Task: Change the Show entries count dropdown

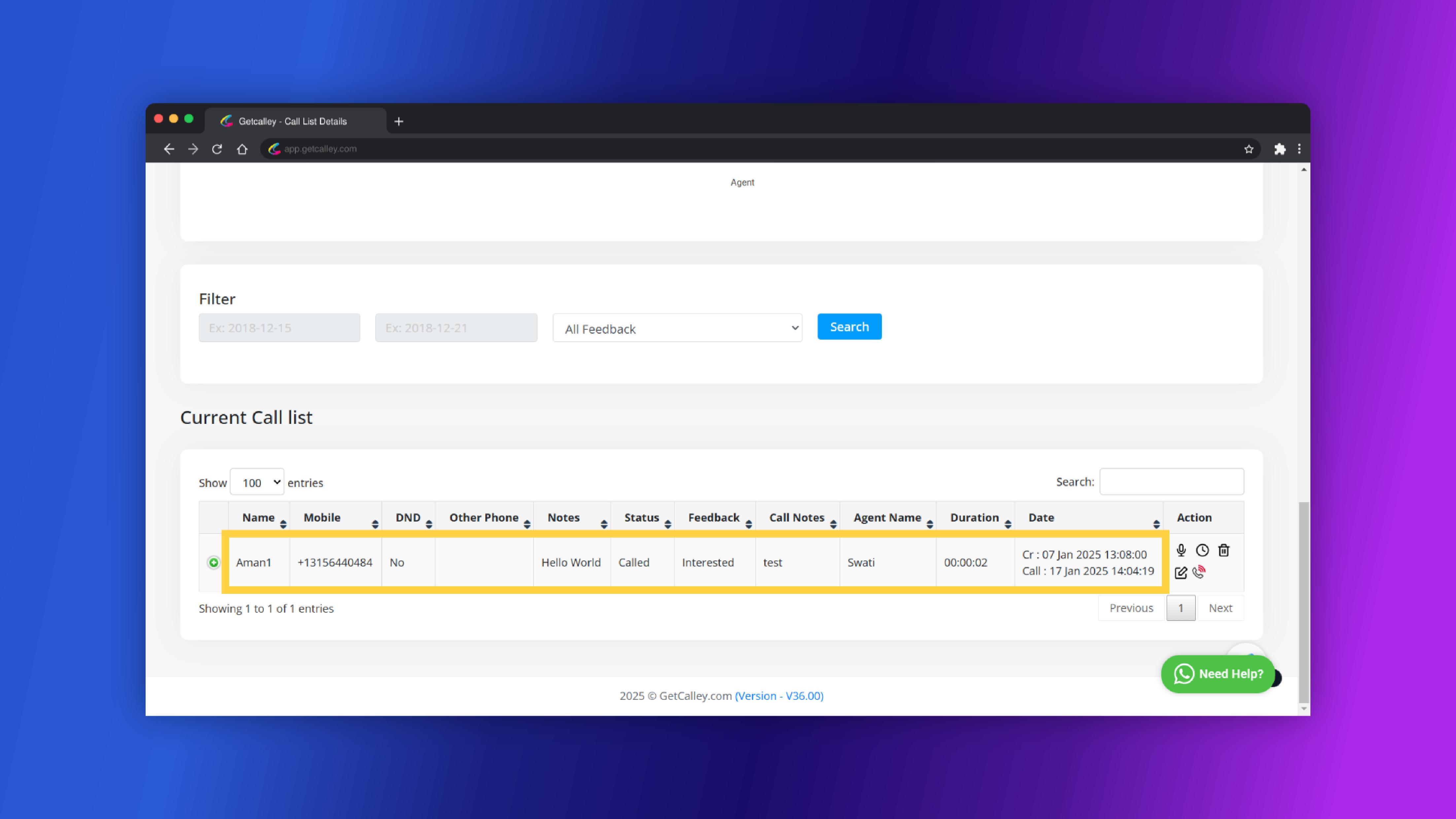Action: [257, 482]
